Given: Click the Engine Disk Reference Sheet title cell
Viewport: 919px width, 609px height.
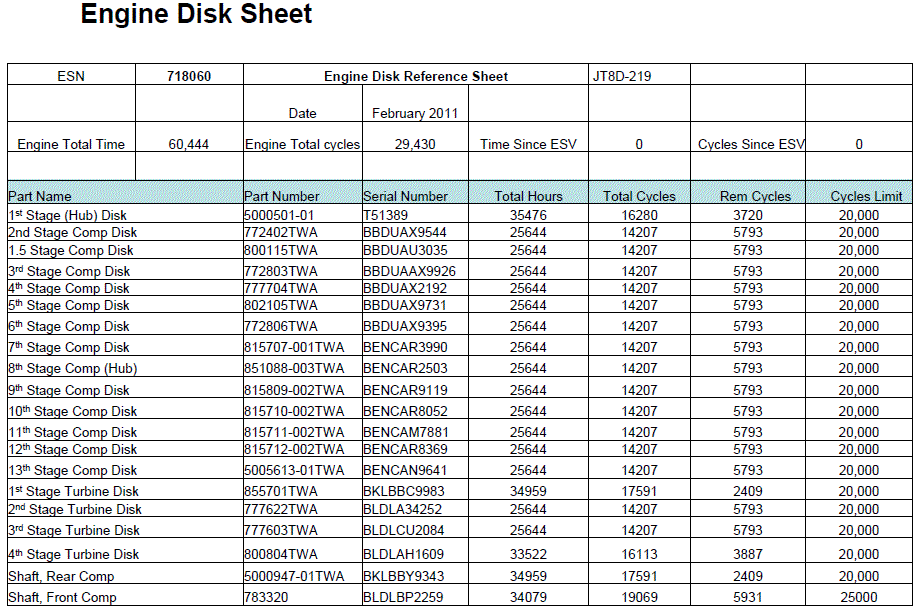Looking at the screenshot, I should tap(416, 76).
